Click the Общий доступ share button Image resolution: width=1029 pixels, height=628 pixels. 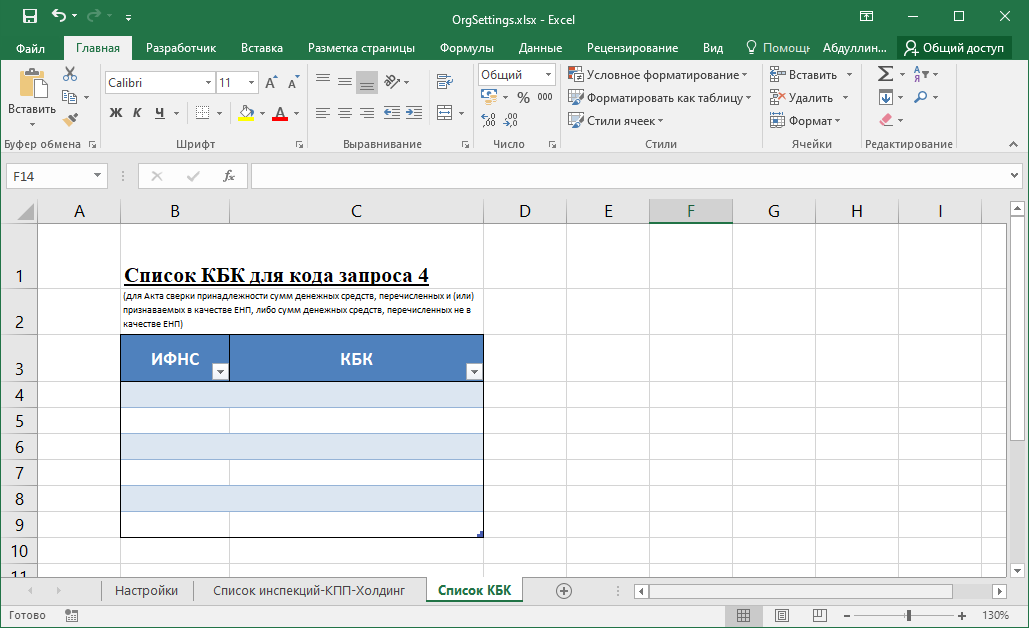953,48
